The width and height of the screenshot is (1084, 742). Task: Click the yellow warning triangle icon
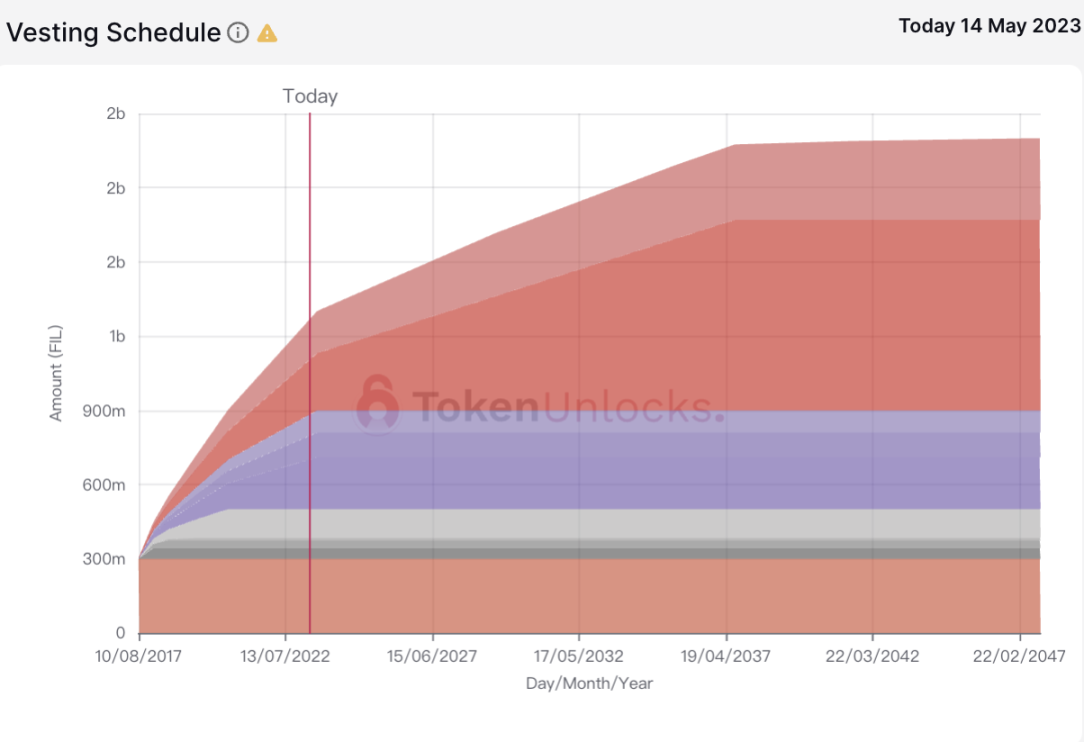coord(267,33)
